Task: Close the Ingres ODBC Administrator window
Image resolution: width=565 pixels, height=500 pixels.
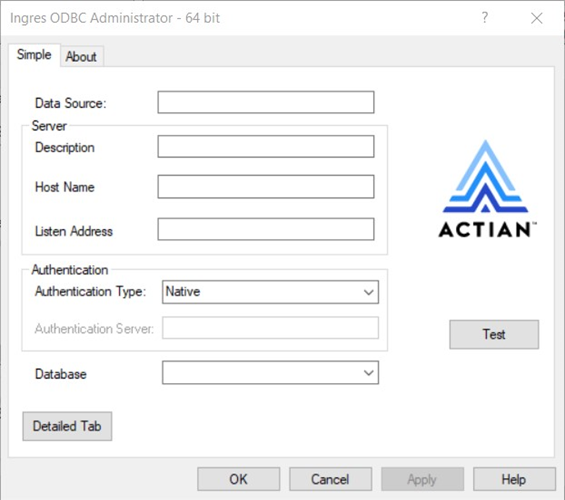Action: (537, 18)
